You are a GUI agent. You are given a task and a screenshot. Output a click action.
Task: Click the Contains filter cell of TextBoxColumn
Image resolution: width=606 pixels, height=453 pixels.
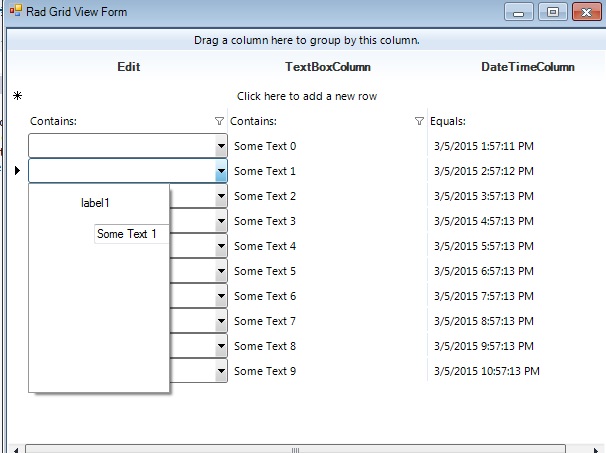click(318, 121)
